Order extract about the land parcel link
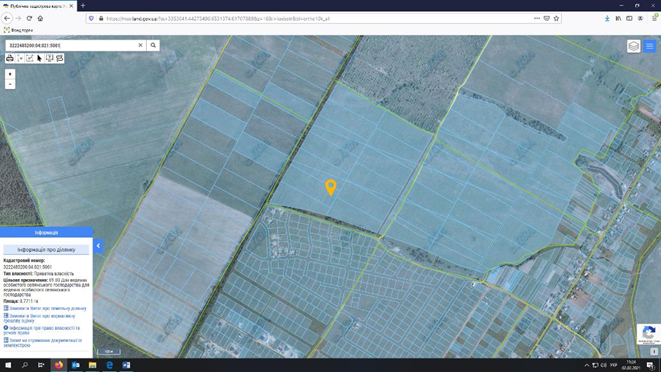 [x=45, y=308]
